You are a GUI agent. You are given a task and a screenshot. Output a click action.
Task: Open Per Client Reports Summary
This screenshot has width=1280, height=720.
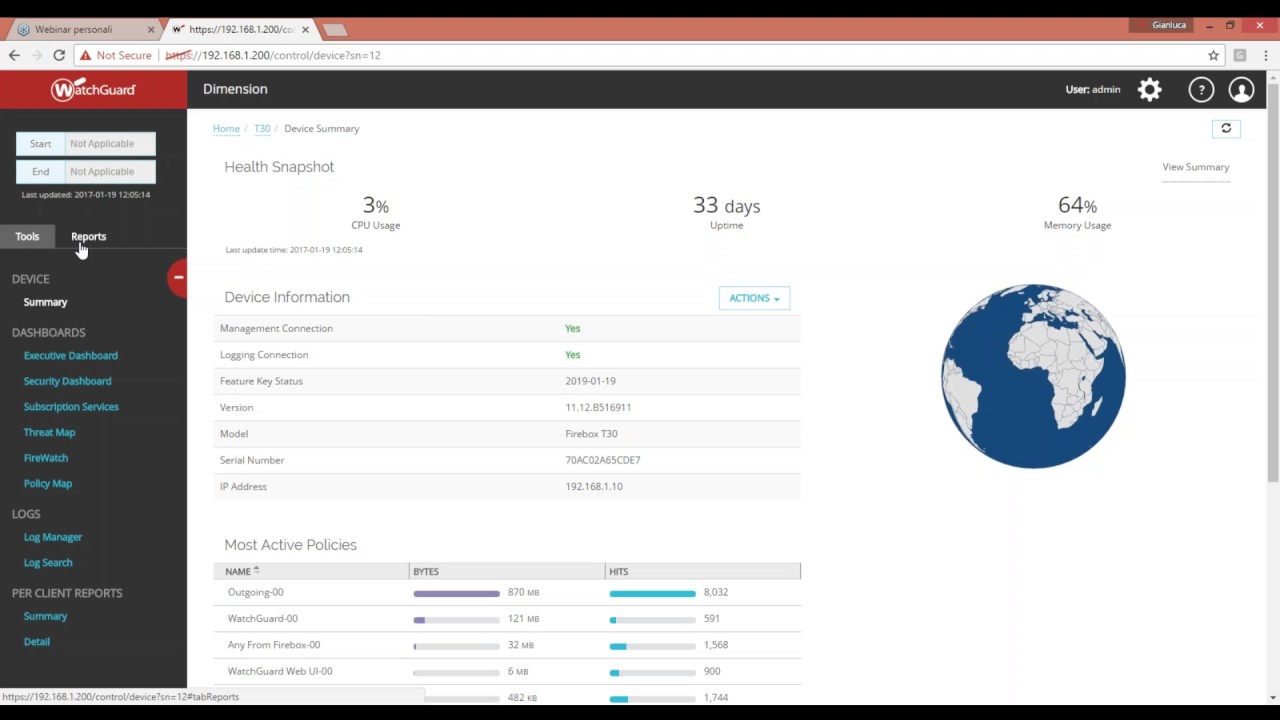tap(45, 617)
